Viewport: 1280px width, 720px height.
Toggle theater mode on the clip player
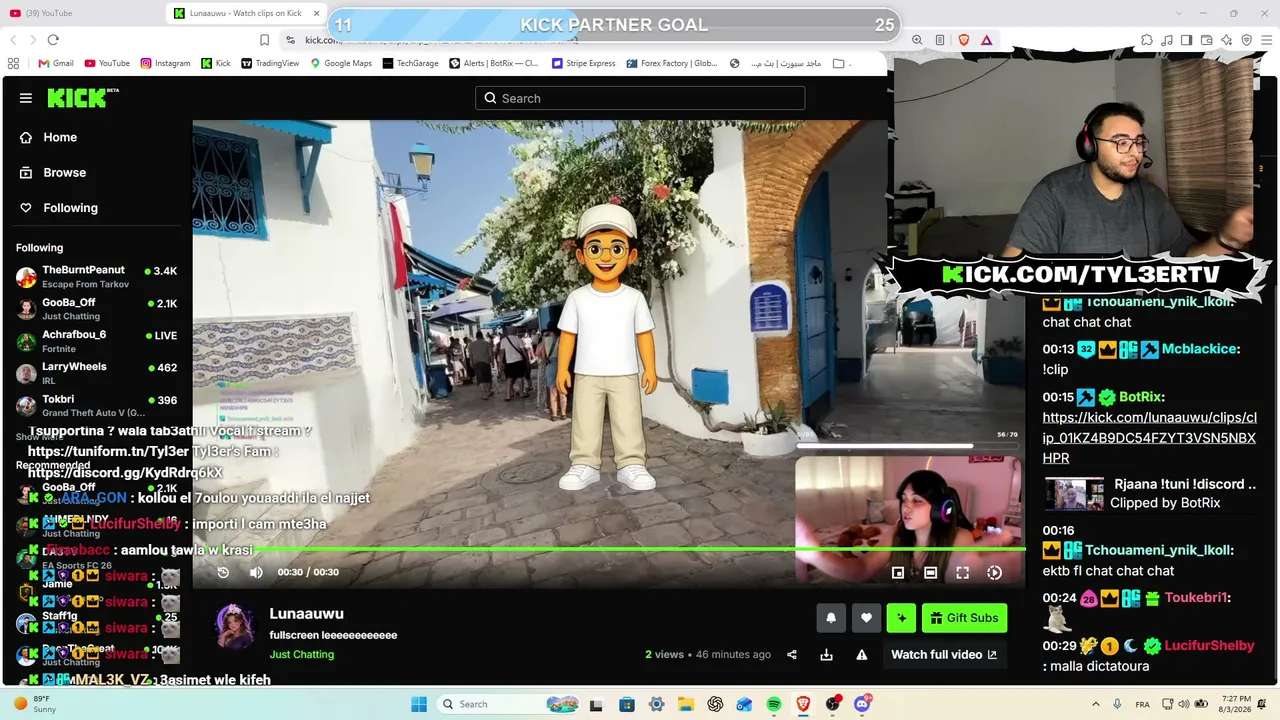pyautogui.click(x=930, y=572)
